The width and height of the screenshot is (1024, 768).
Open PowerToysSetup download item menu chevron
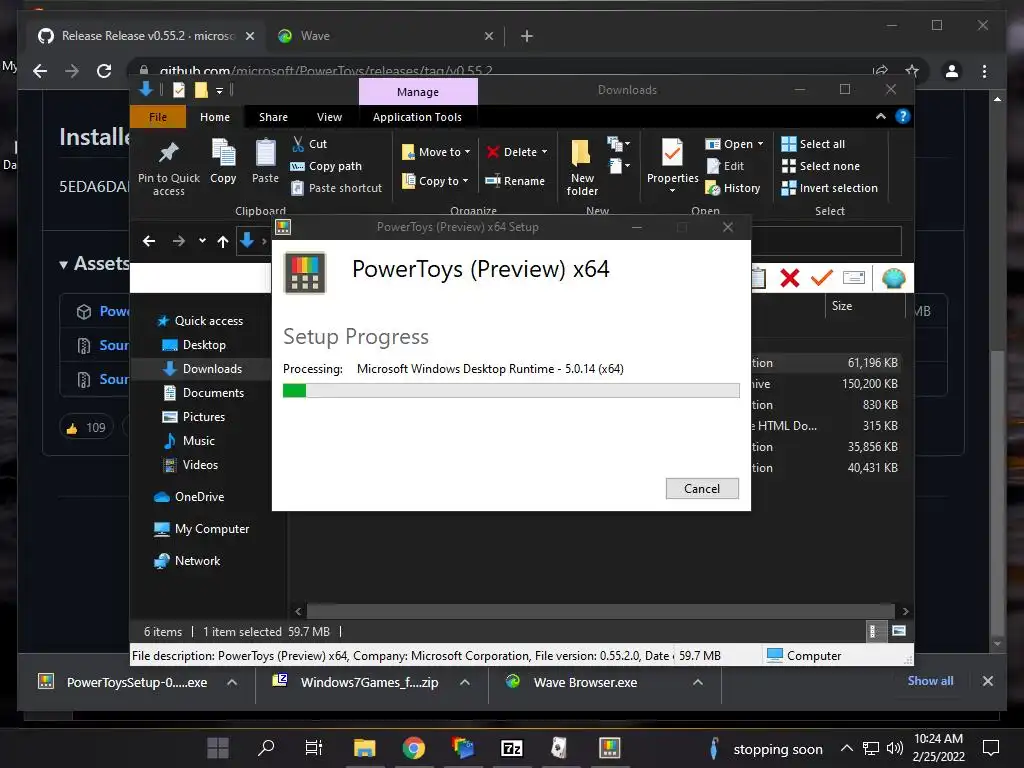(232, 682)
